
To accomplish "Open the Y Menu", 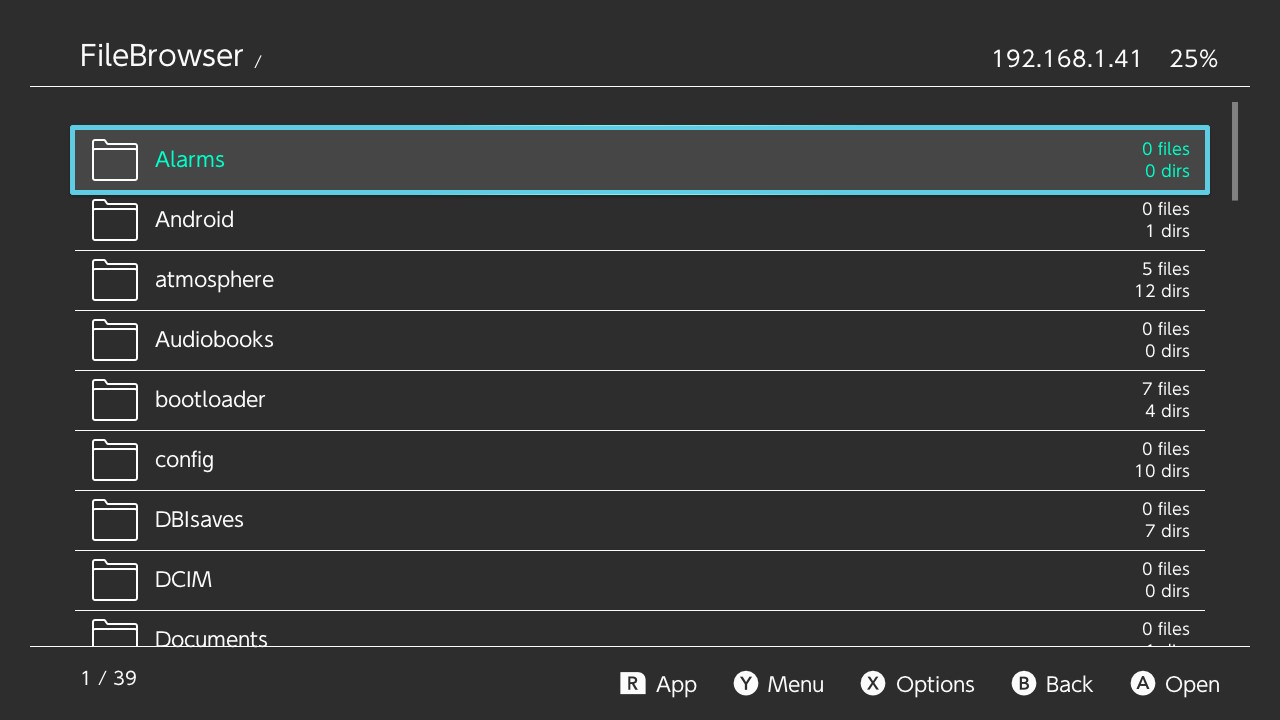I will coord(779,684).
